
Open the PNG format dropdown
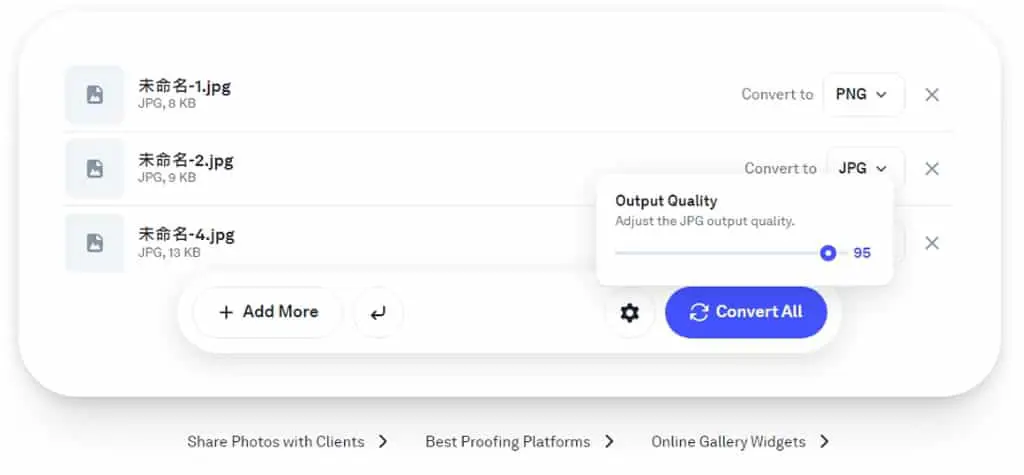[x=863, y=95]
